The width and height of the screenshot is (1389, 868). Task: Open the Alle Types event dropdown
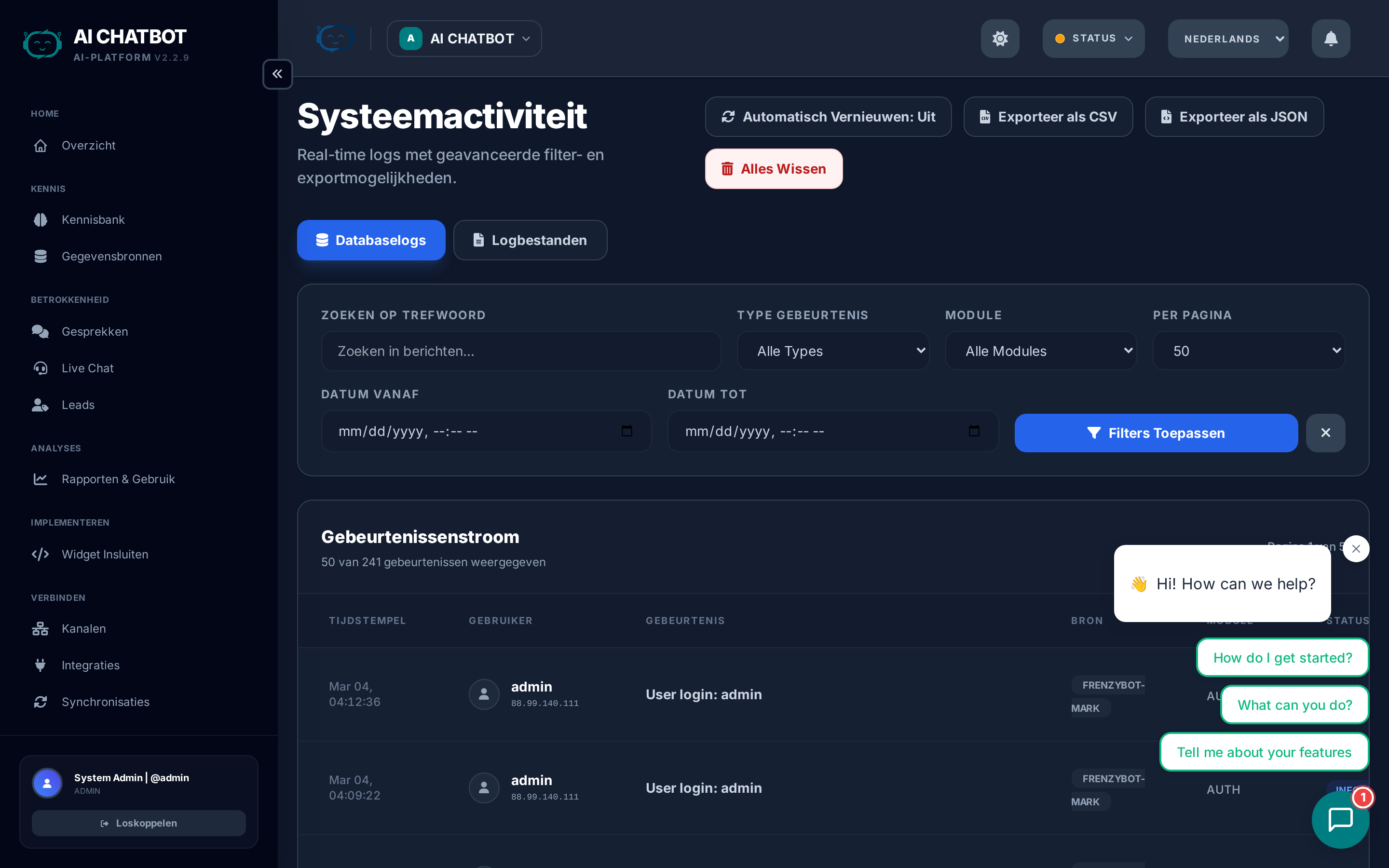[832, 350]
